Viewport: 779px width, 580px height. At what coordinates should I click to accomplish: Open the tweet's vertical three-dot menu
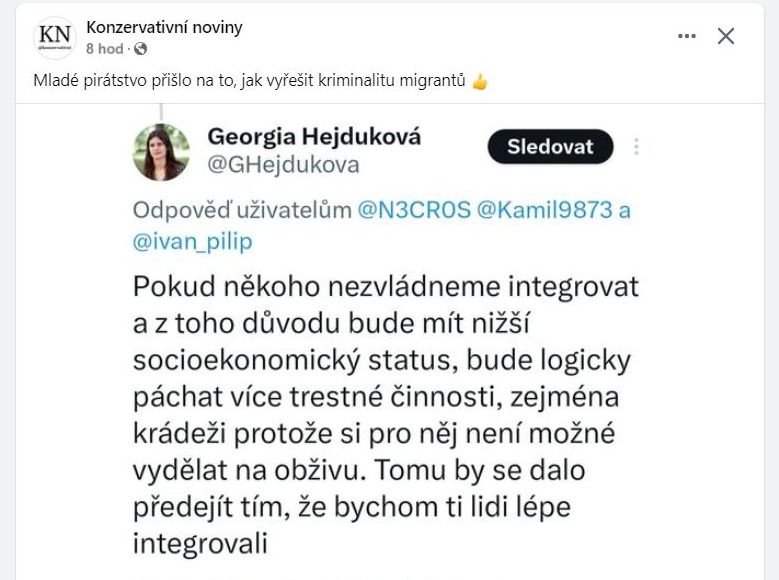636,147
